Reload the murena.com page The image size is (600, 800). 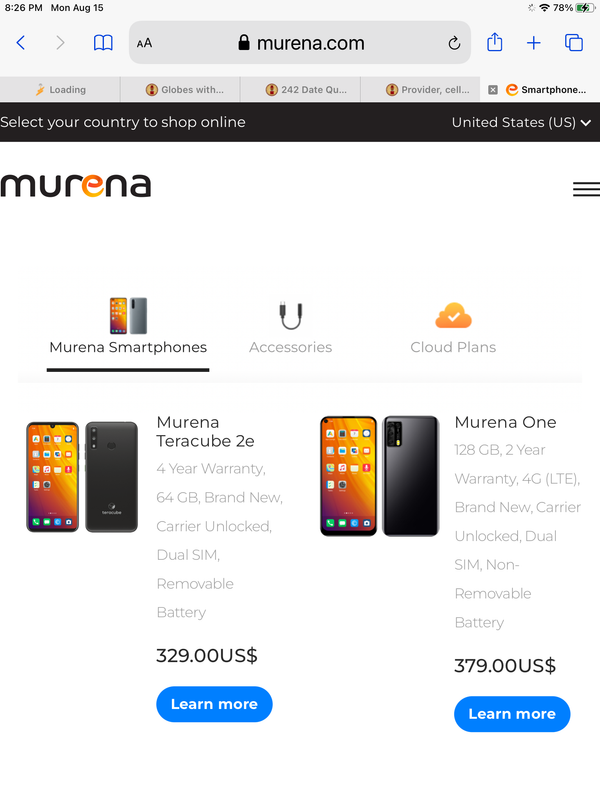[454, 43]
